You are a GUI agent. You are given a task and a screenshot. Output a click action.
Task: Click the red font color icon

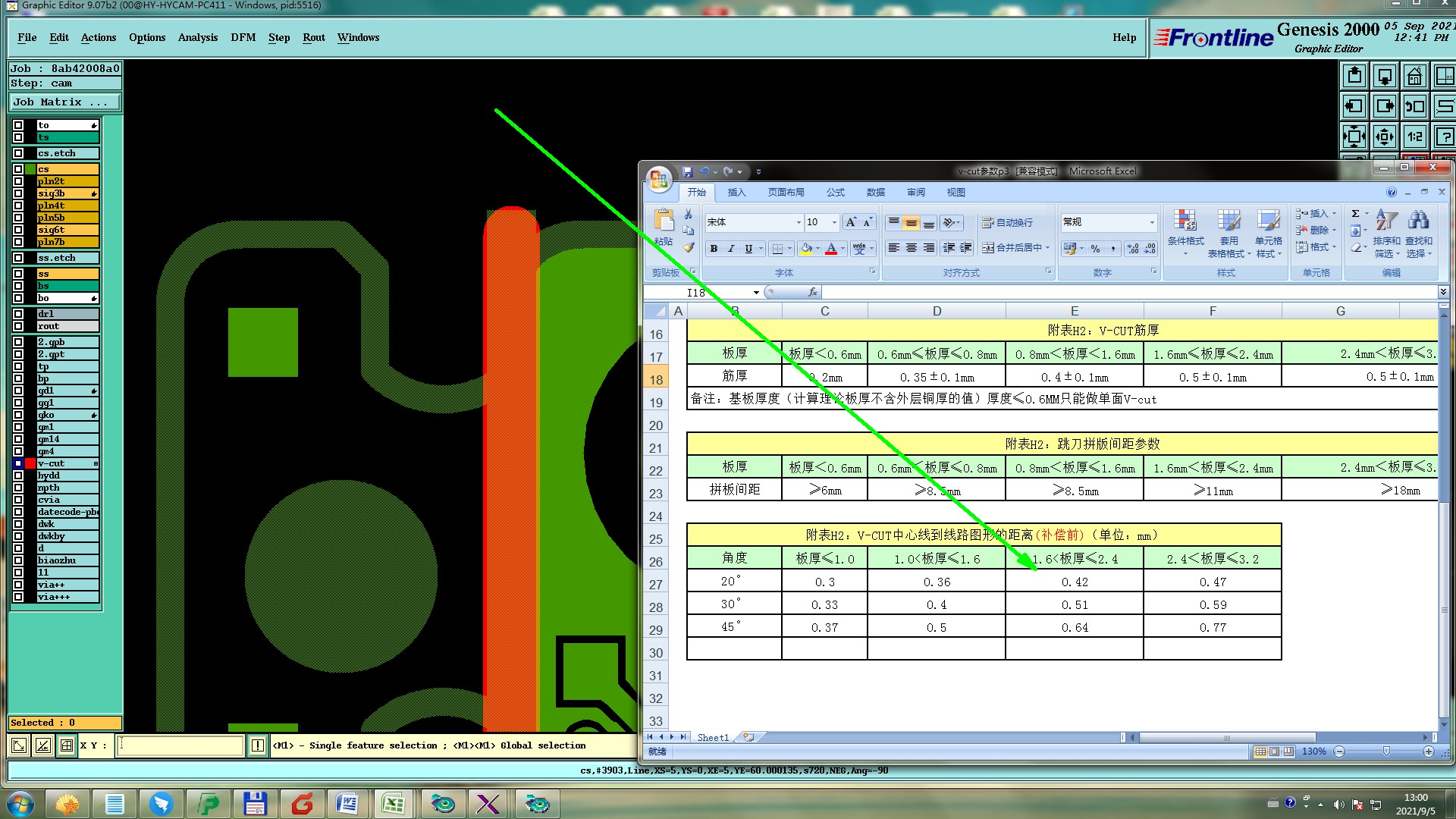point(831,249)
